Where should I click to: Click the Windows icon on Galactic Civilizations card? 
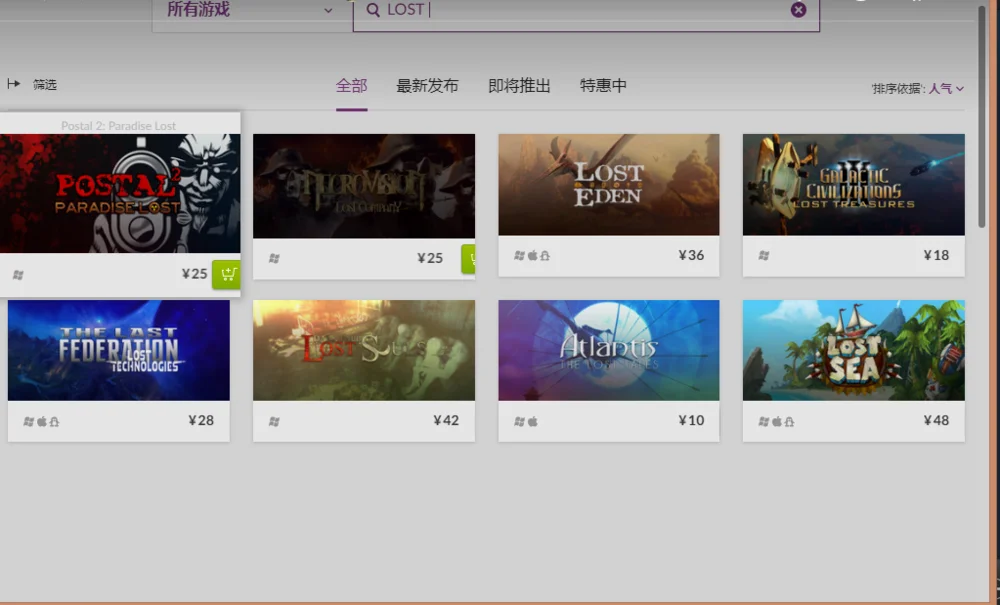coord(764,256)
